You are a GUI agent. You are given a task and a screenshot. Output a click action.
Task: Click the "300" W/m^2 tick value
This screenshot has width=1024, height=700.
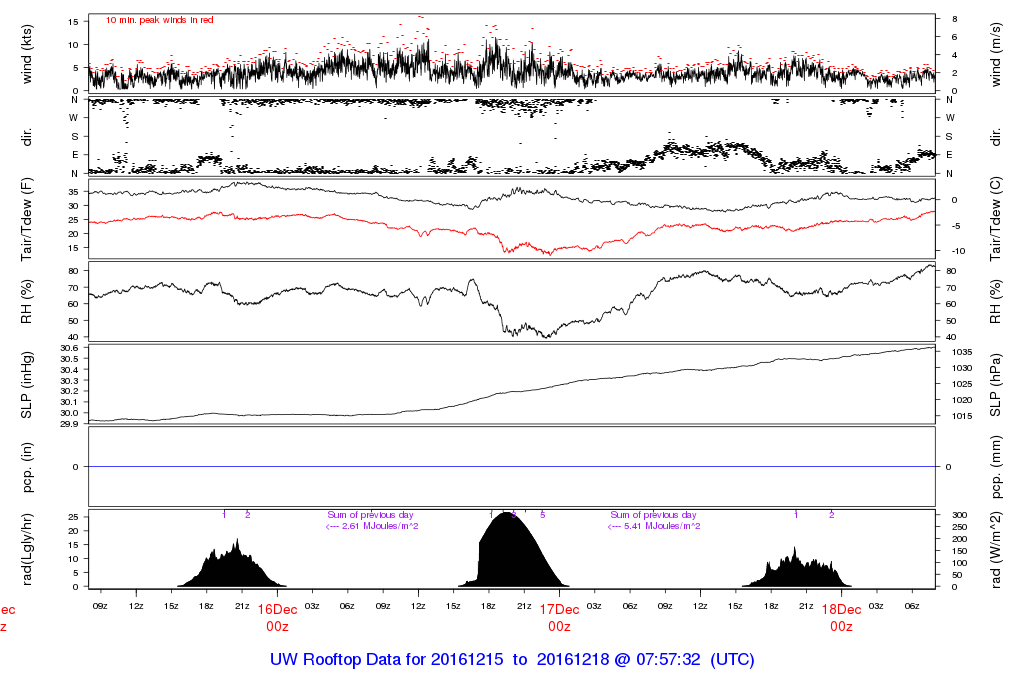pos(959,515)
